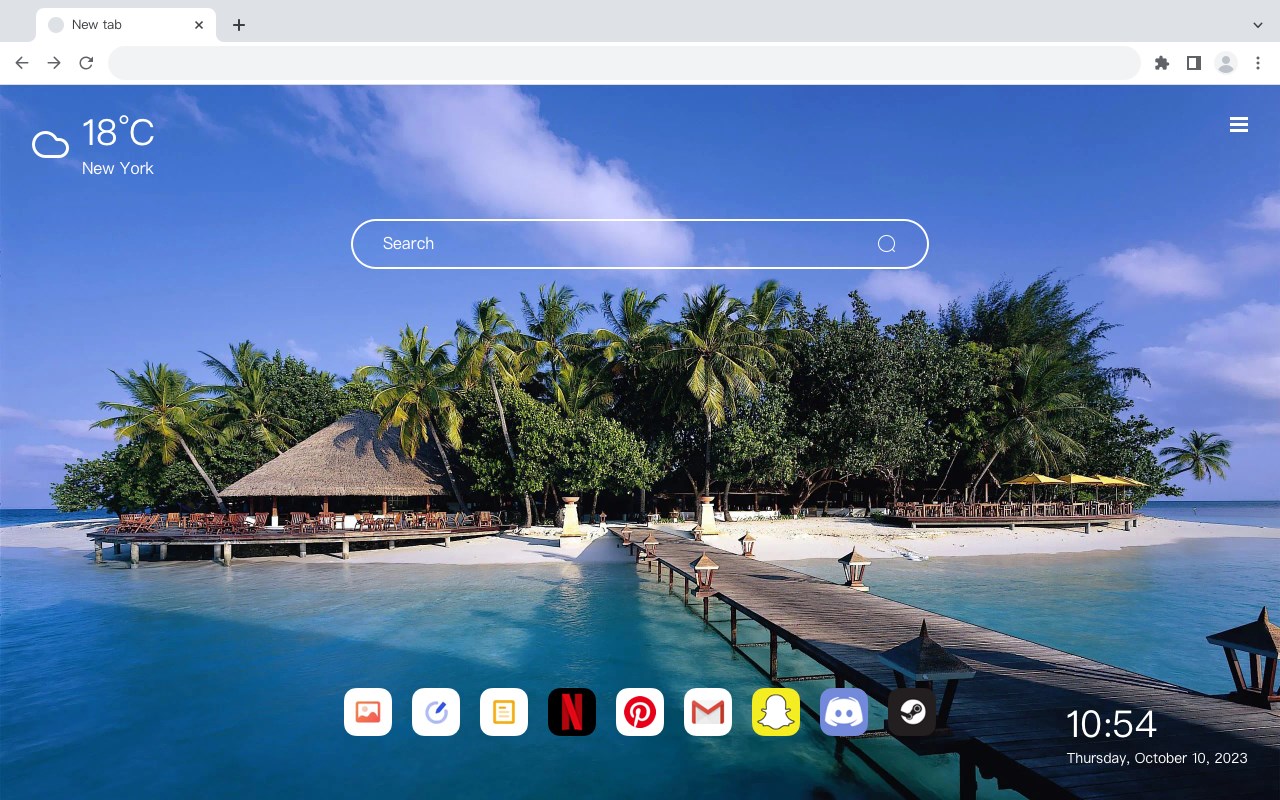
Task: Focus the browser address bar
Action: pos(624,63)
